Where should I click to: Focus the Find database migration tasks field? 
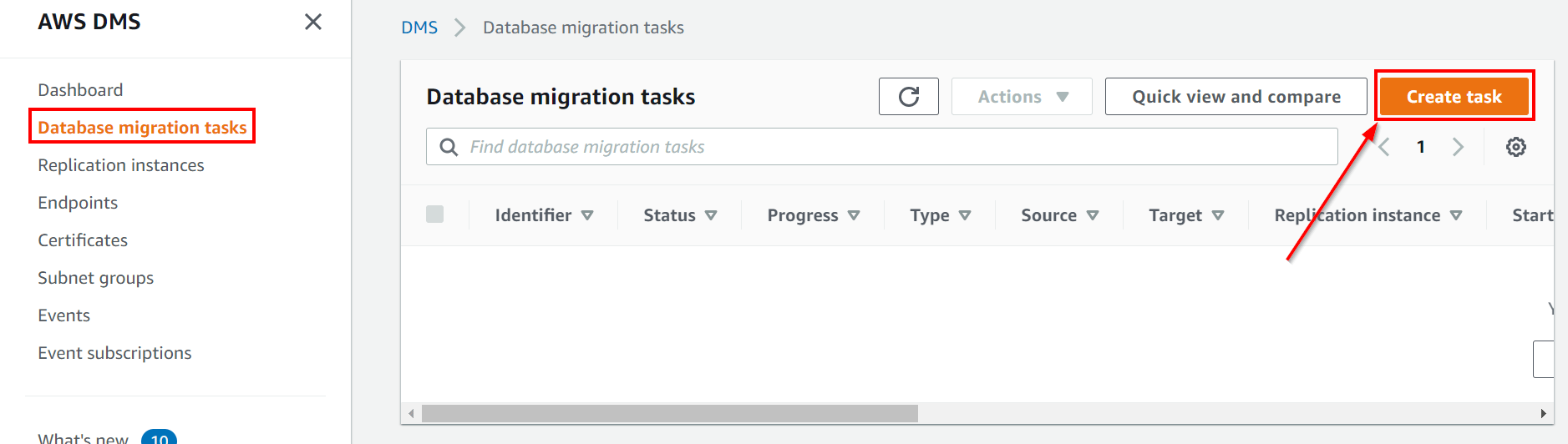882,147
